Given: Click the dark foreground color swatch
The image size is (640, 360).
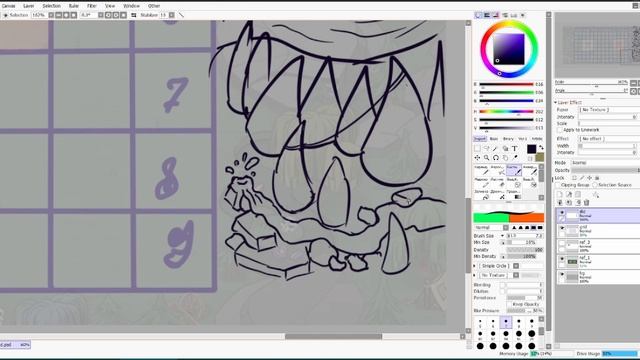Looking at the screenshot, I should point(531,149).
